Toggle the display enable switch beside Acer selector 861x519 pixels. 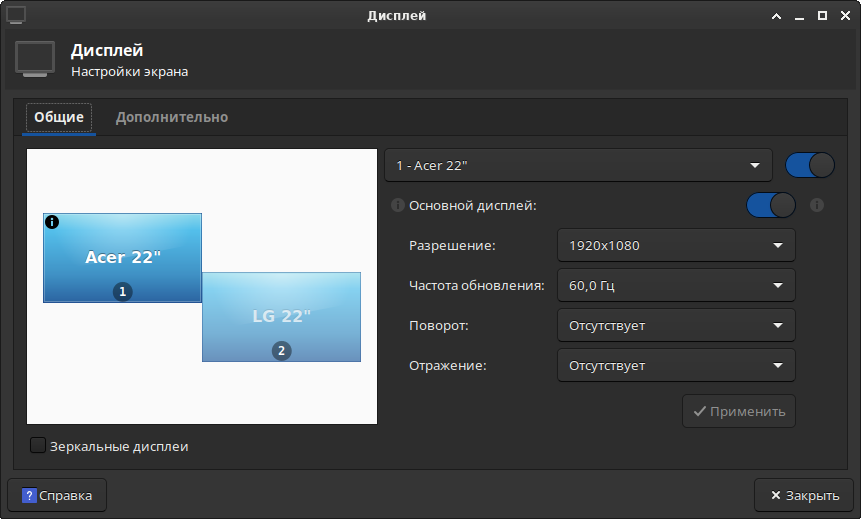[810, 165]
